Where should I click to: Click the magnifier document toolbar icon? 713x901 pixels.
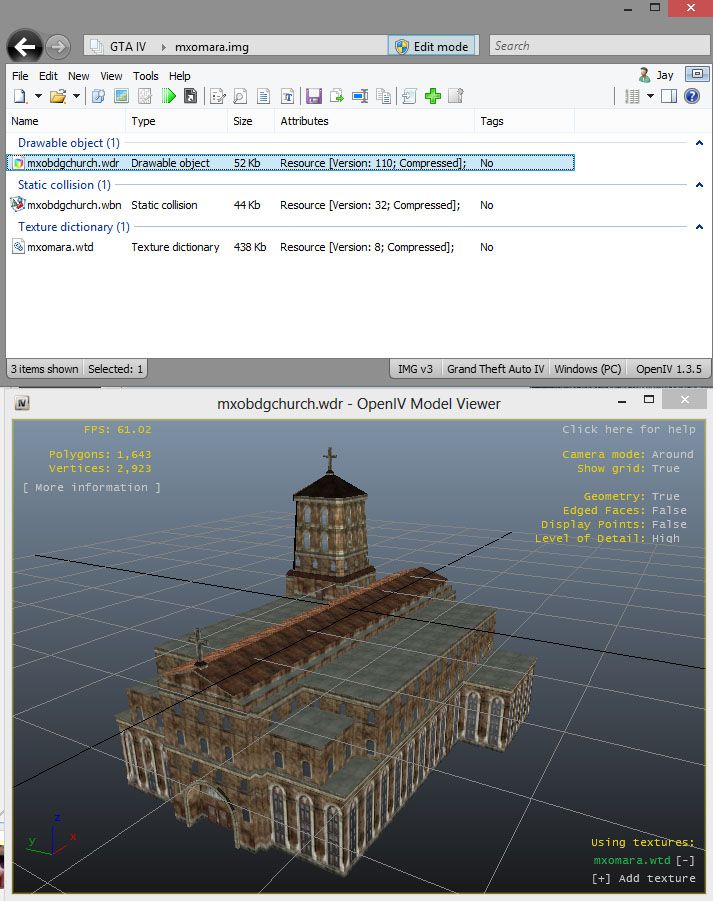point(240,97)
